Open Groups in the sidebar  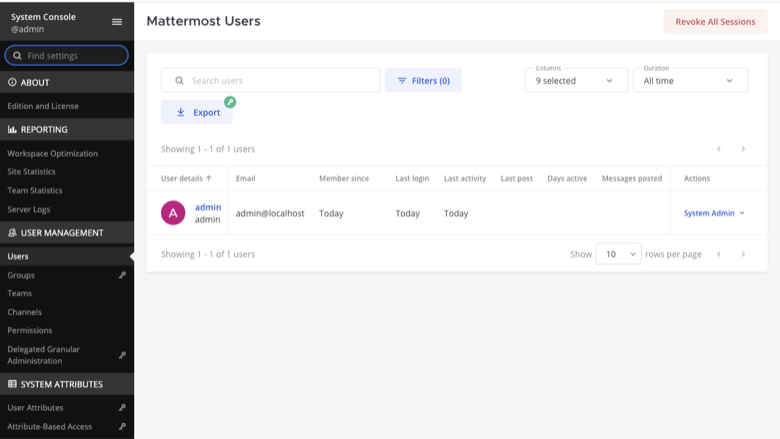click(x=21, y=275)
